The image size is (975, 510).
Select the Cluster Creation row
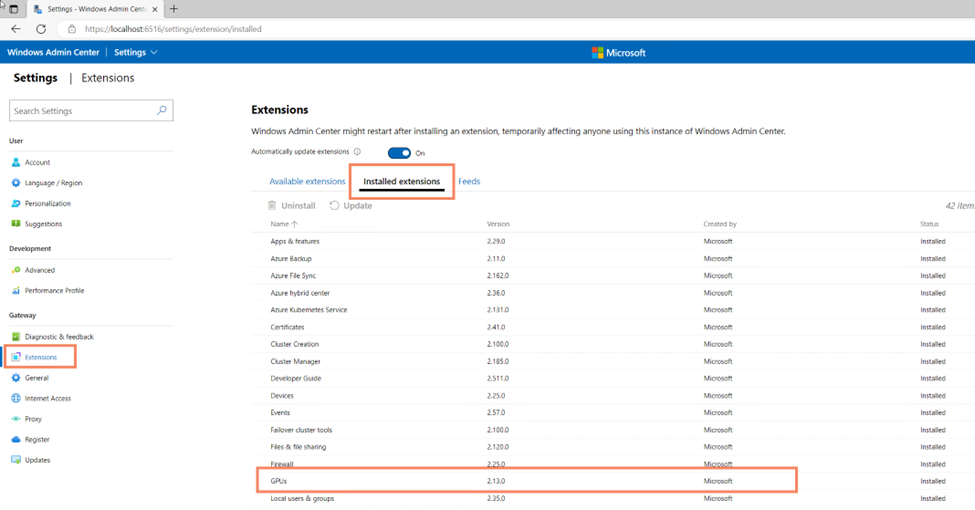coord(612,344)
